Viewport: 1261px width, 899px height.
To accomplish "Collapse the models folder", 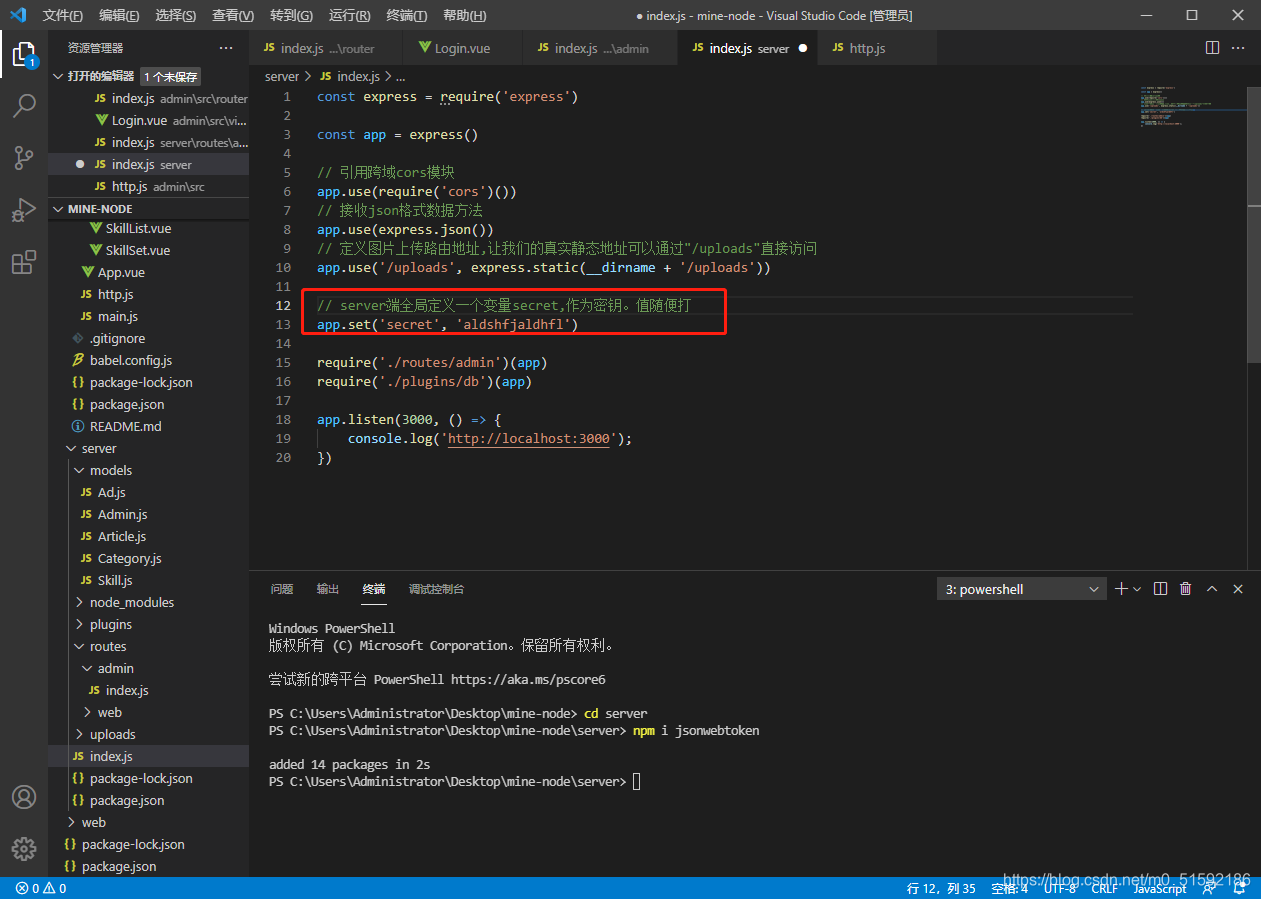I will coord(110,470).
